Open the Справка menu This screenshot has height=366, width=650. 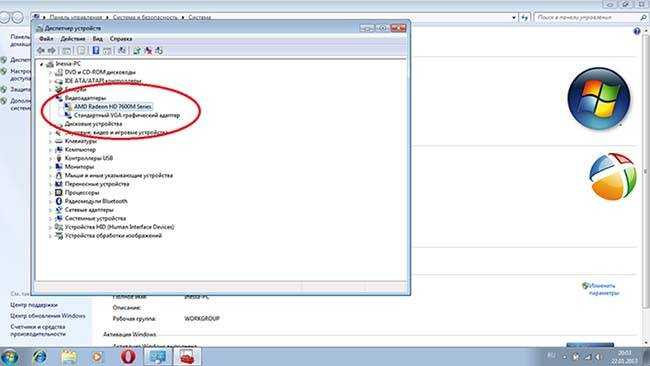click(121, 39)
